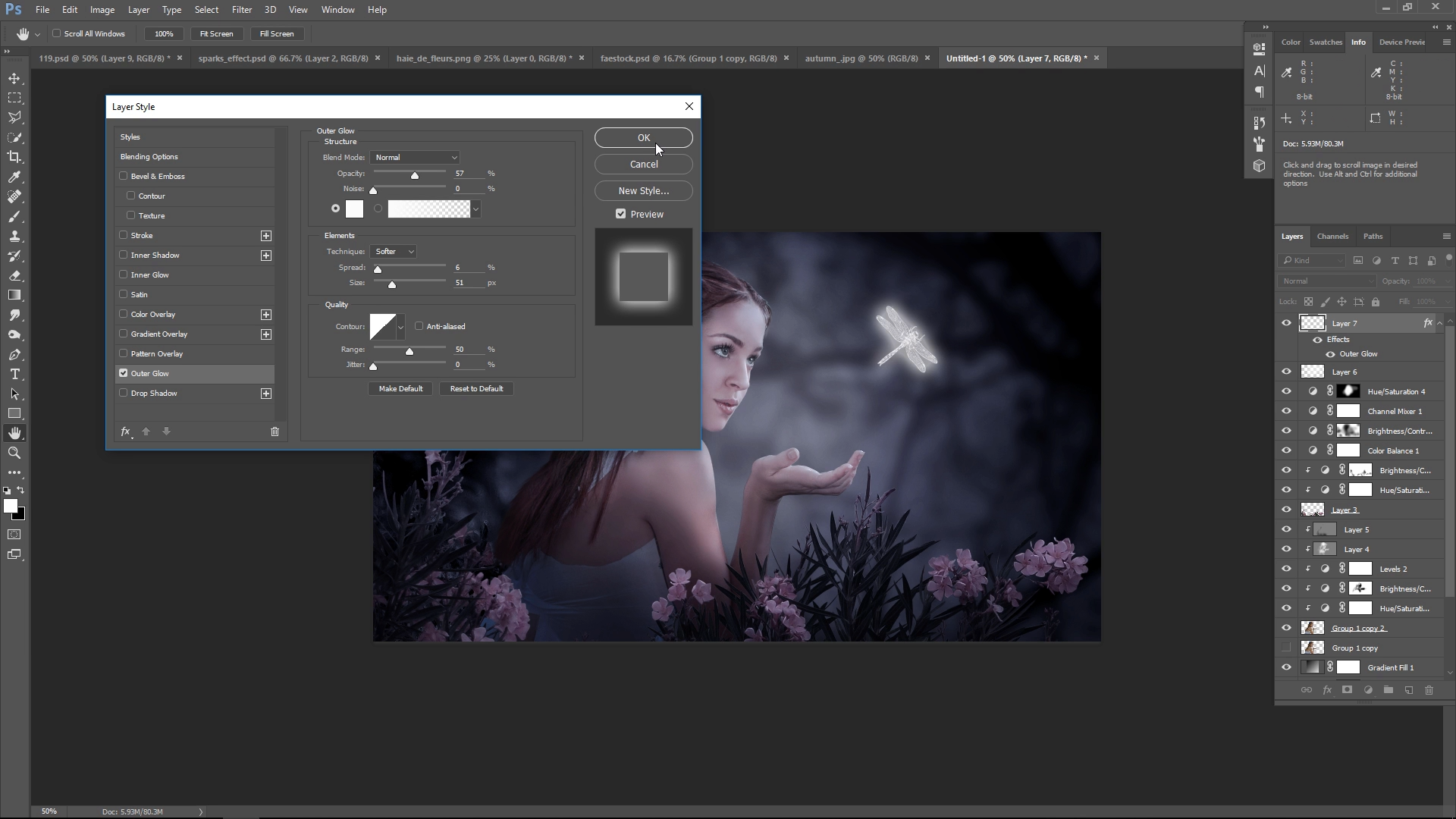Add another Drop Shadow with plus icon

coord(266,394)
